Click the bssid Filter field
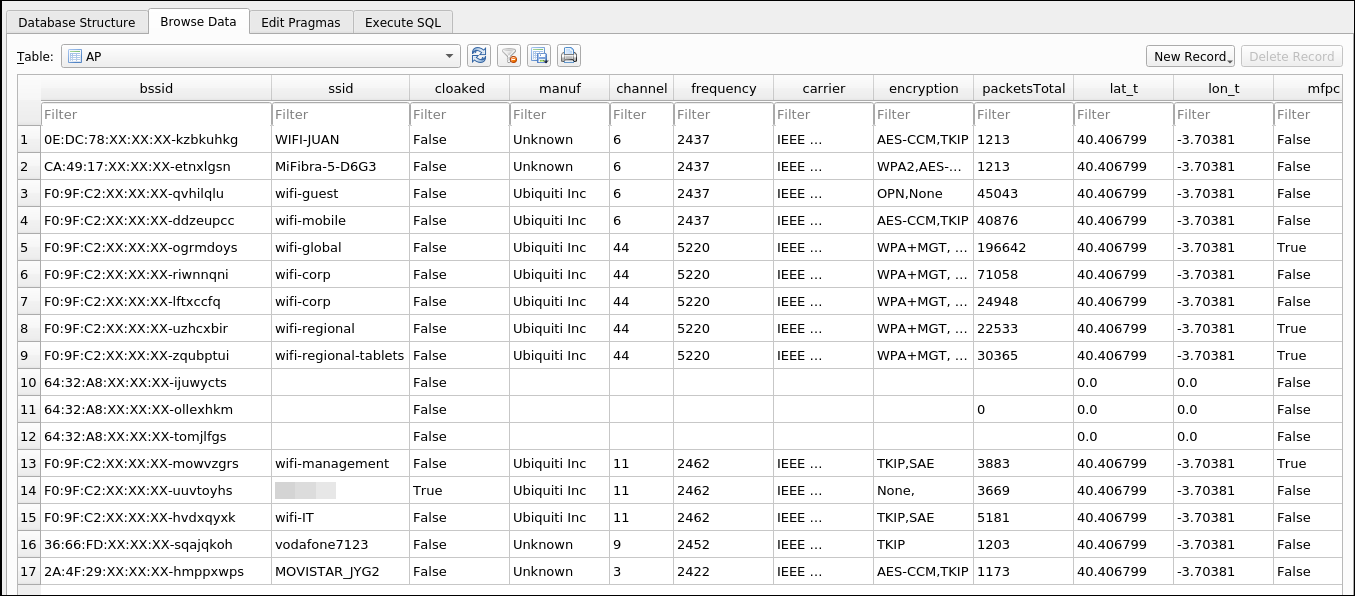 tap(155, 114)
